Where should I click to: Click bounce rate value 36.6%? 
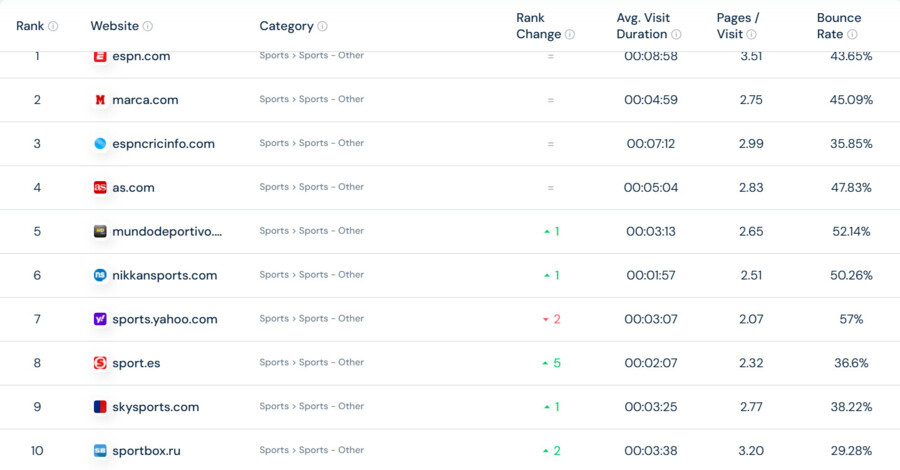coord(851,363)
